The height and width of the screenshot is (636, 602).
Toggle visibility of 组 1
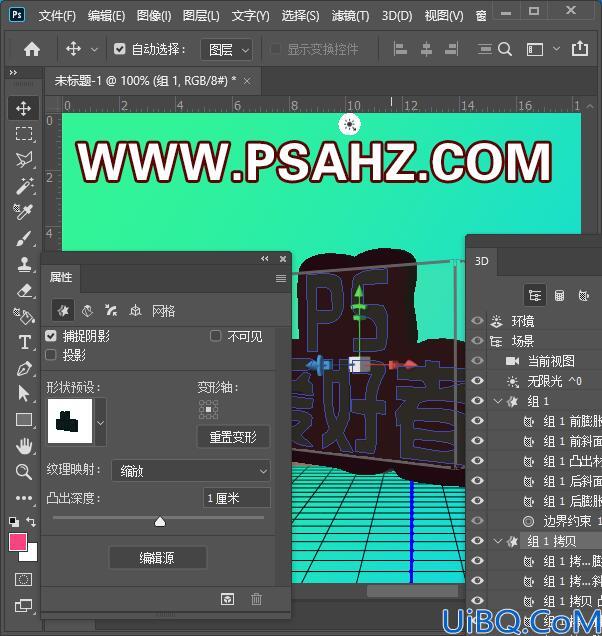477,401
